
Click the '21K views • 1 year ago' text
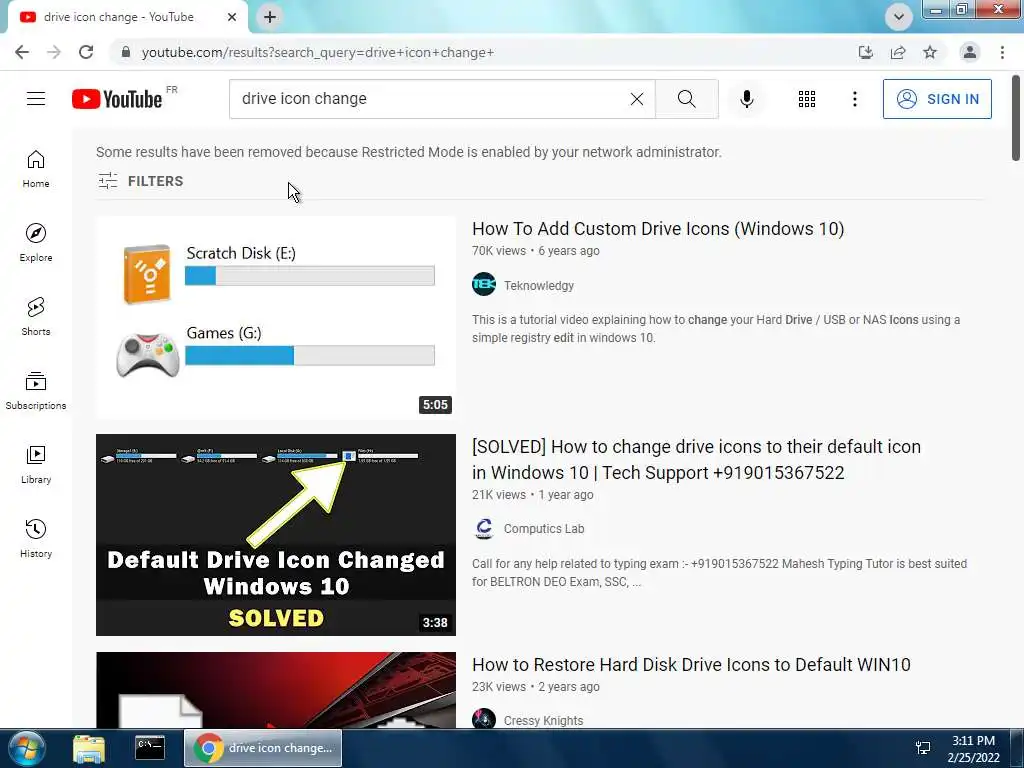[x=533, y=495]
